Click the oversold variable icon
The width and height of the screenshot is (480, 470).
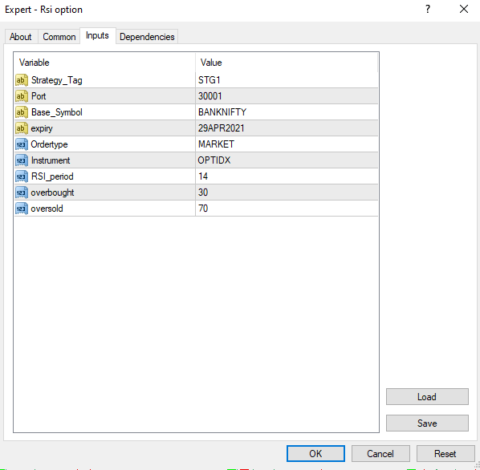pyautogui.click(x=21, y=209)
